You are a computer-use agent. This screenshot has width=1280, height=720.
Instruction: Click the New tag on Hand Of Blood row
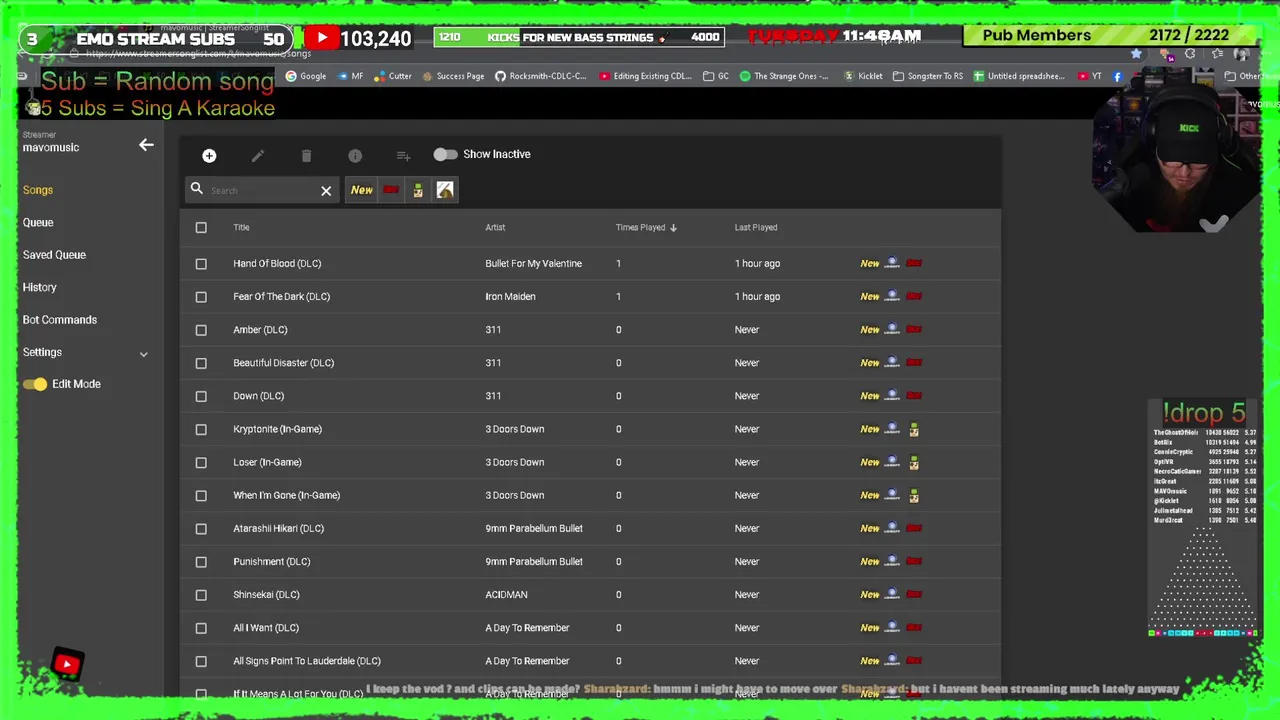click(x=870, y=264)
